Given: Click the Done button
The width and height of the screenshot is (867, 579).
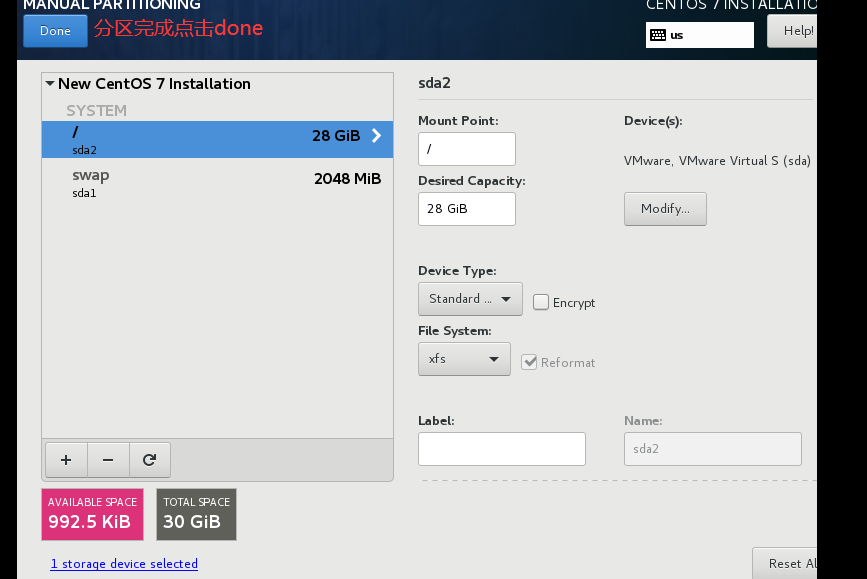Looking at the screenshot, I should pyautogui.click(x=55, y=31).
